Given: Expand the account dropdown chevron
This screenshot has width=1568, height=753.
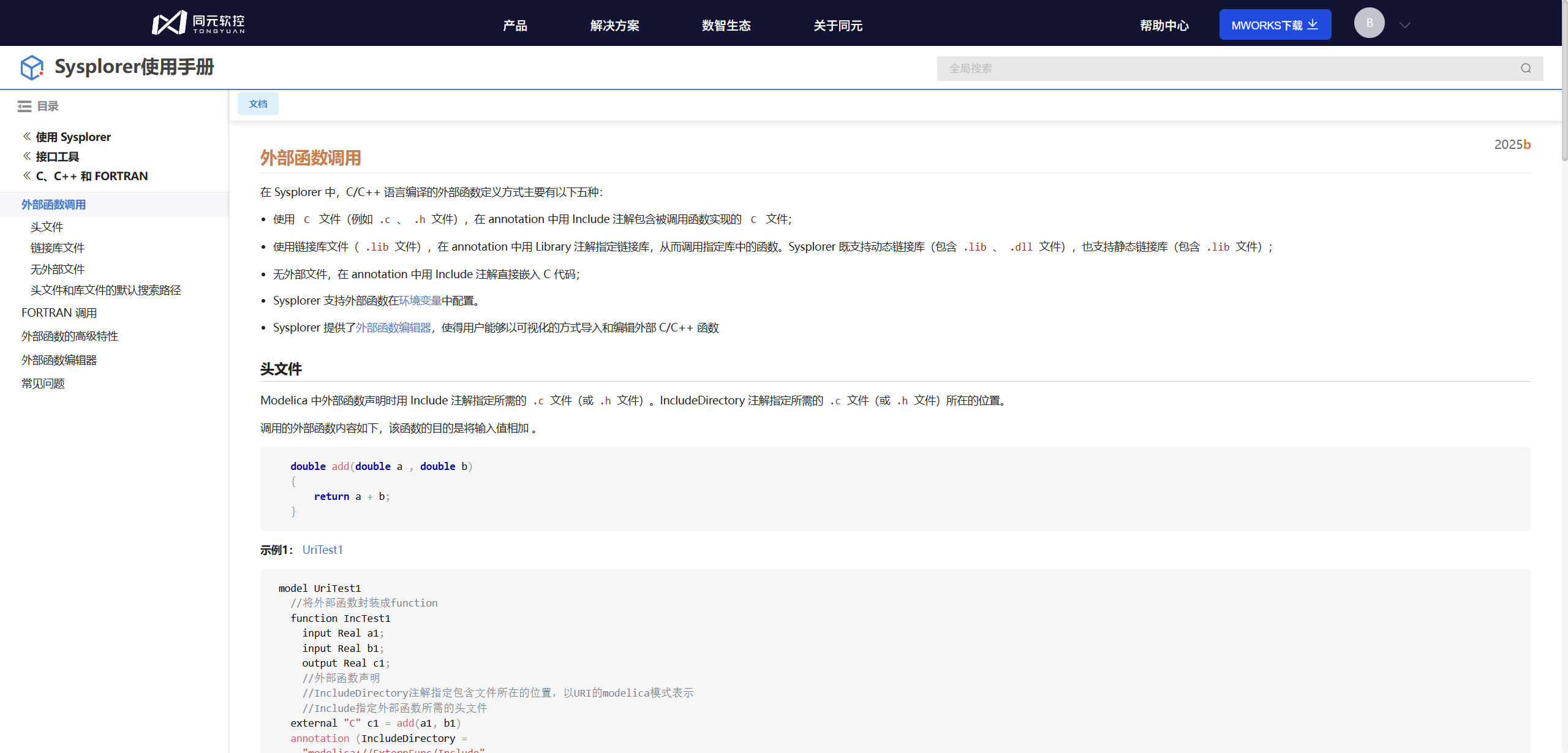Looking at the screenshot, I should click(x=1405, y=25).
